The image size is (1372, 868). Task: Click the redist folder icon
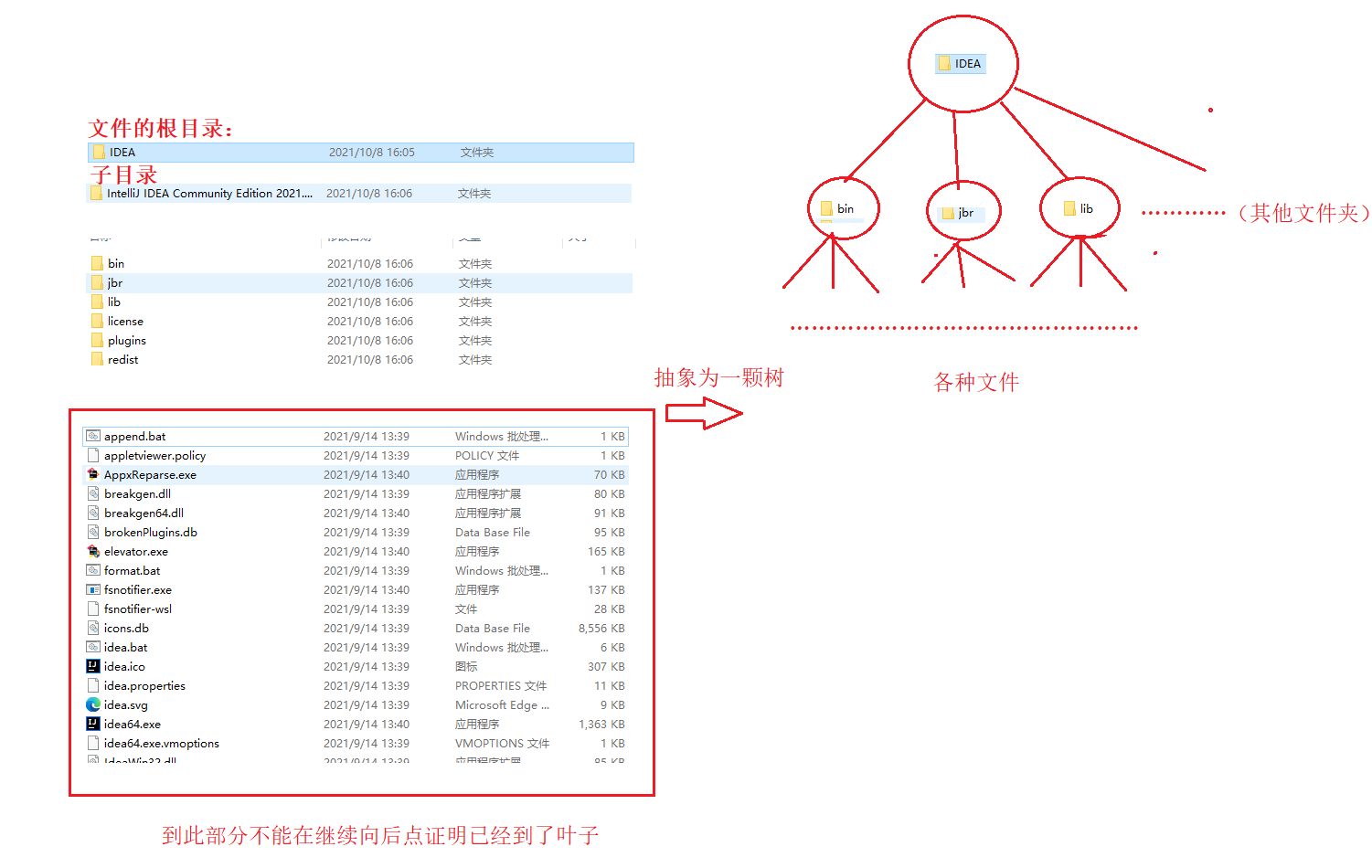click(x=97, y=360)
